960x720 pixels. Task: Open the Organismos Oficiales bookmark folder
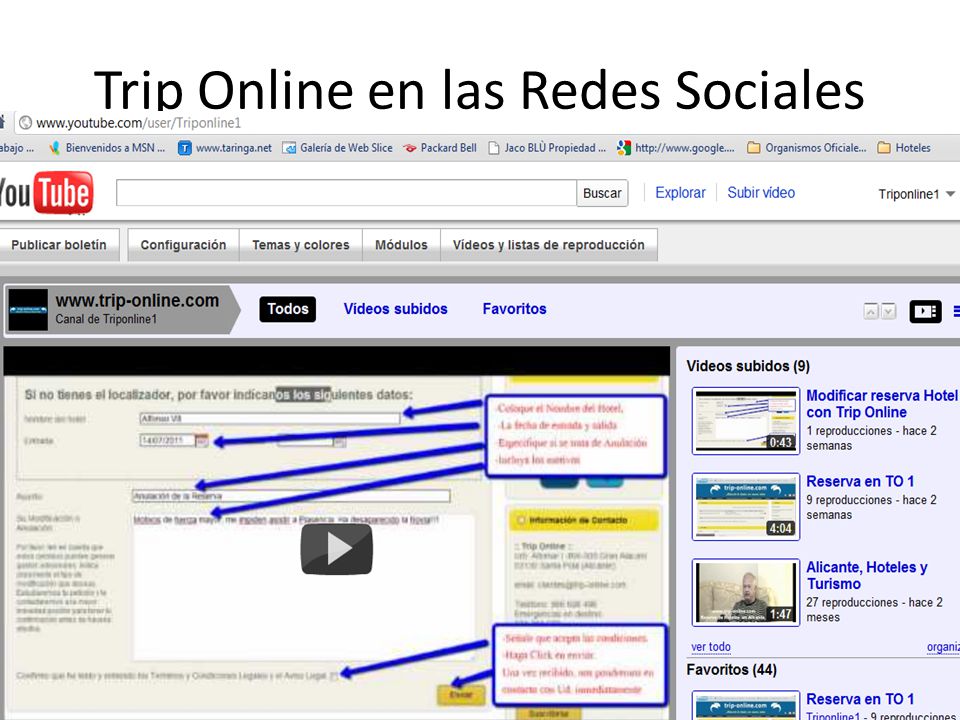(x=807, y=148)
